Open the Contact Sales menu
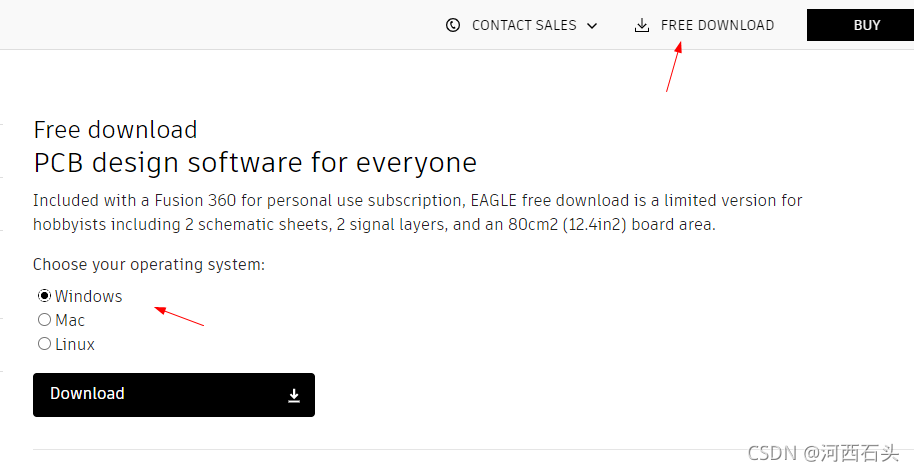The height and width of the screenshot is (471, 914). coord(523,25)
